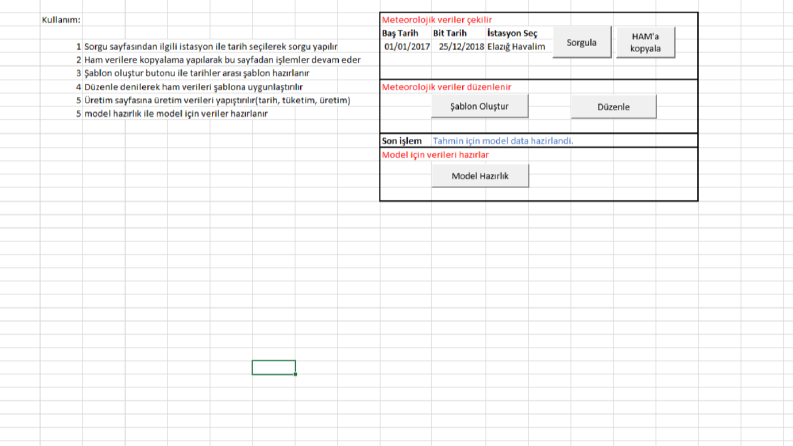Select the instruction starting 'model hazırlık ile'

coord(176,114)
